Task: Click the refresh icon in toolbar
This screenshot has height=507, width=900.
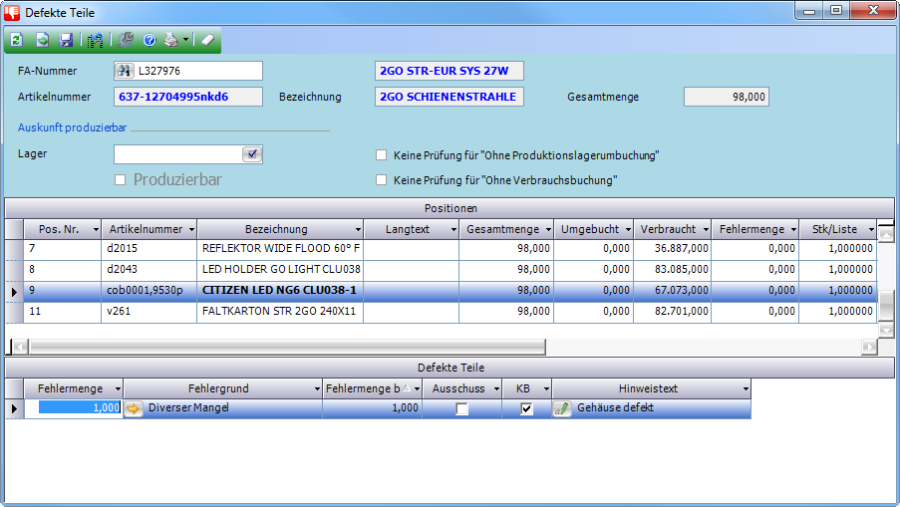Action: pos(17,40)
